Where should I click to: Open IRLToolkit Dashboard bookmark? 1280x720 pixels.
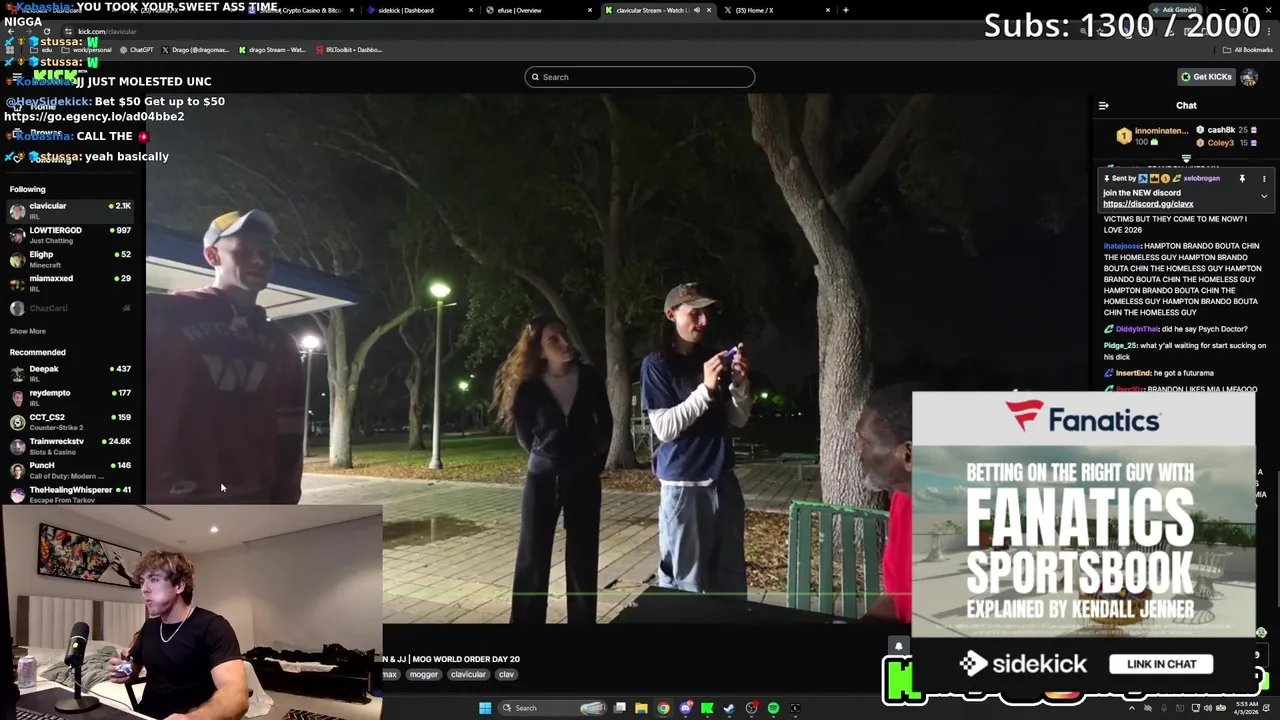point(349,49)
